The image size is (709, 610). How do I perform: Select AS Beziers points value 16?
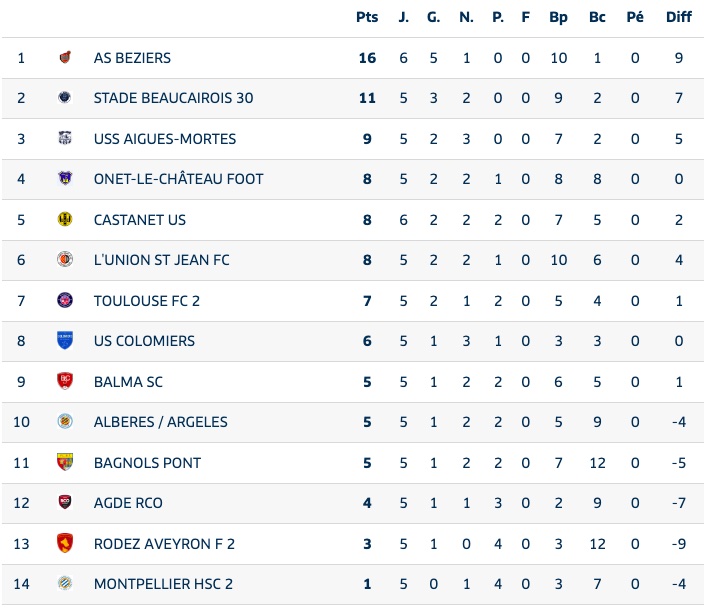coord(367,58)
